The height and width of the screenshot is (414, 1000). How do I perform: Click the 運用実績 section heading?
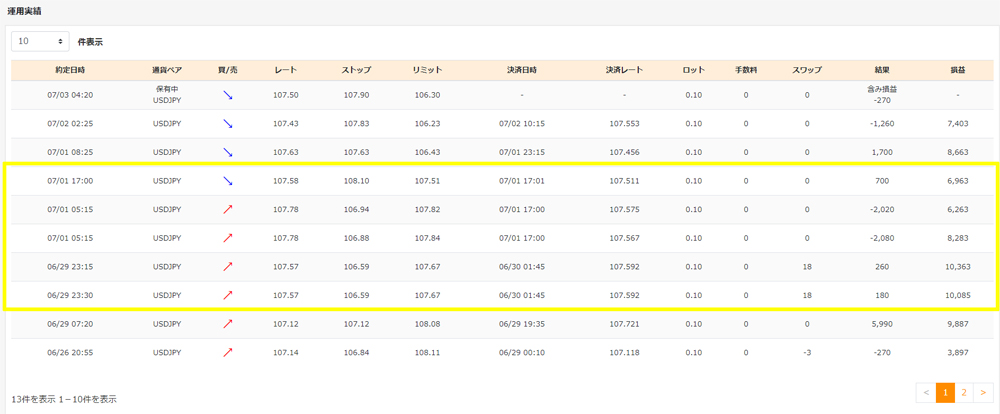pyautogui.click(x=24, y=10)
